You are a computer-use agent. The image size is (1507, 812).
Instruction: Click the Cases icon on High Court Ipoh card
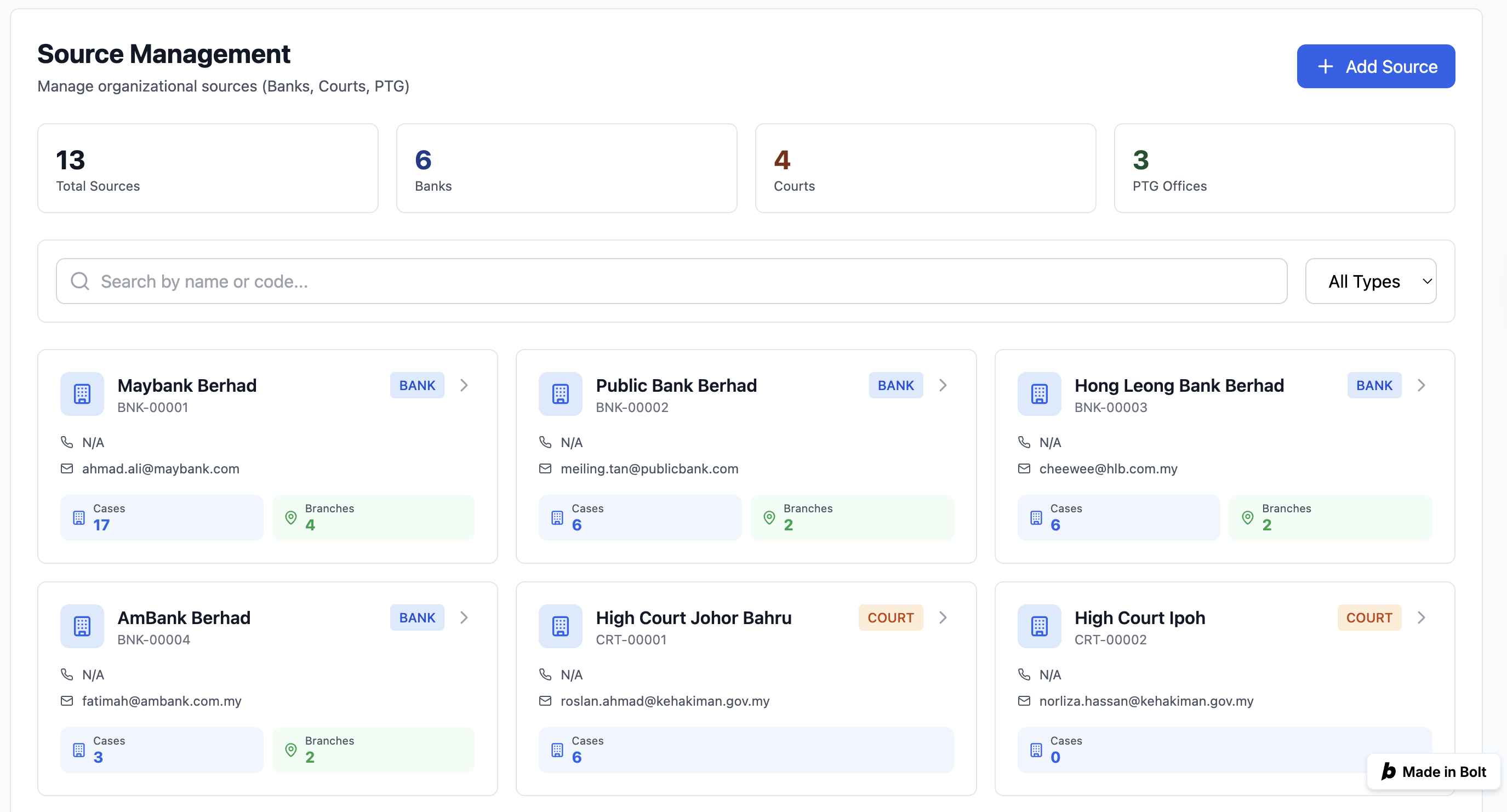pyautogui.click(x=1036, y=750)
